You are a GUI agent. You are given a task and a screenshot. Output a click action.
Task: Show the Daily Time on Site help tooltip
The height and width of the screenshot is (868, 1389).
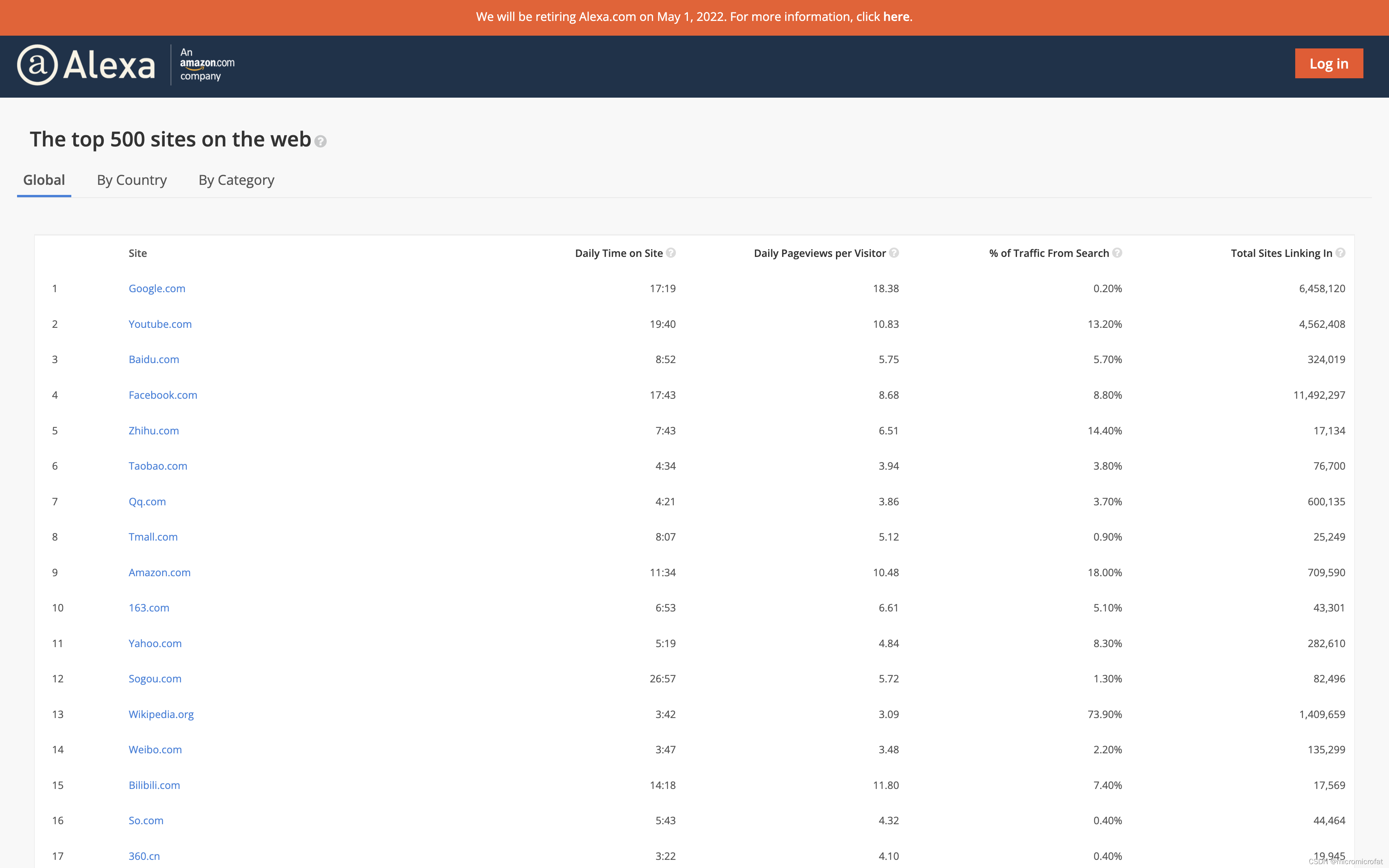pyautogui.click(x=670, y=253)
